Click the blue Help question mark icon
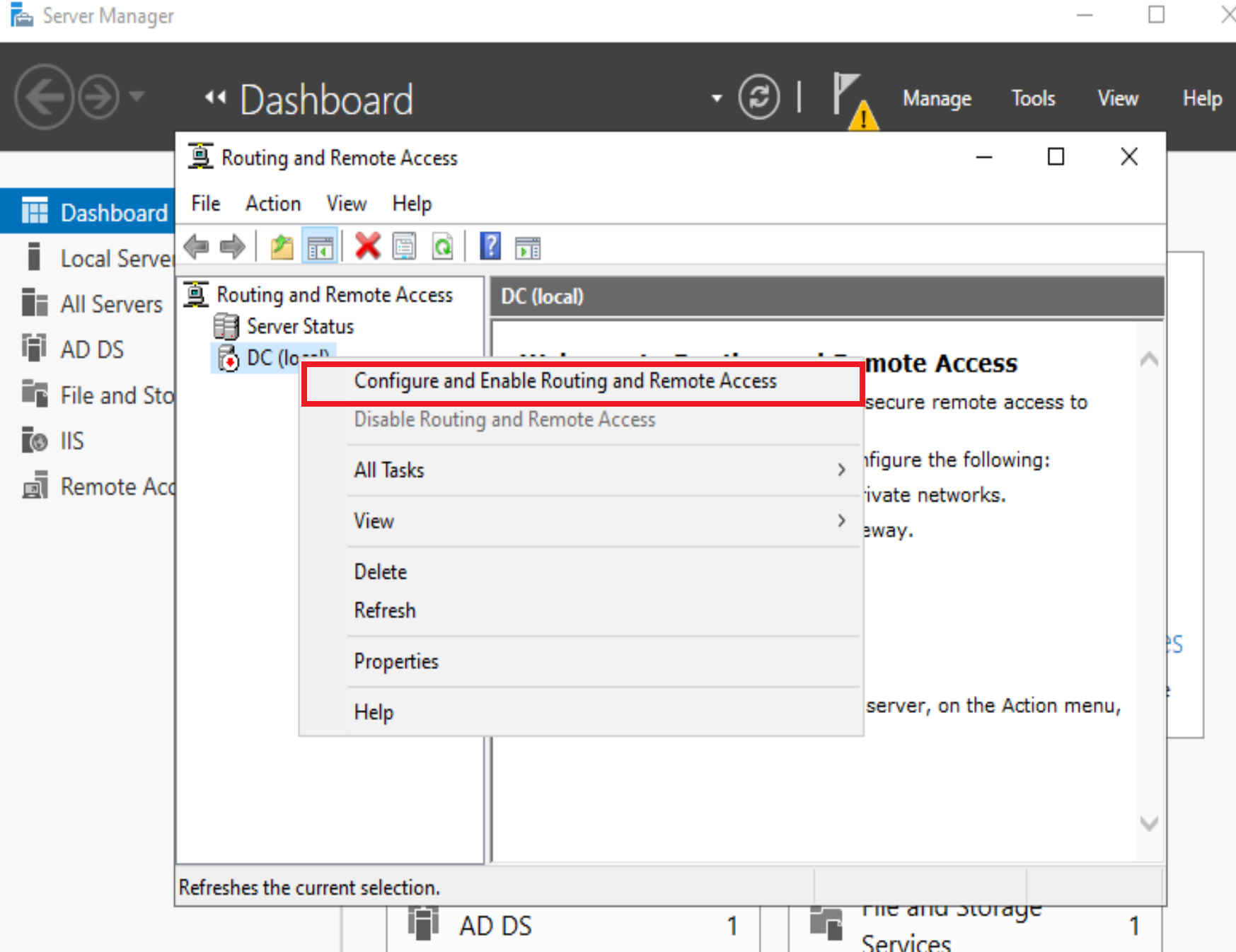Image resolution: width=1236 pixels, height=952 pixels. click(x=490, y=247)
